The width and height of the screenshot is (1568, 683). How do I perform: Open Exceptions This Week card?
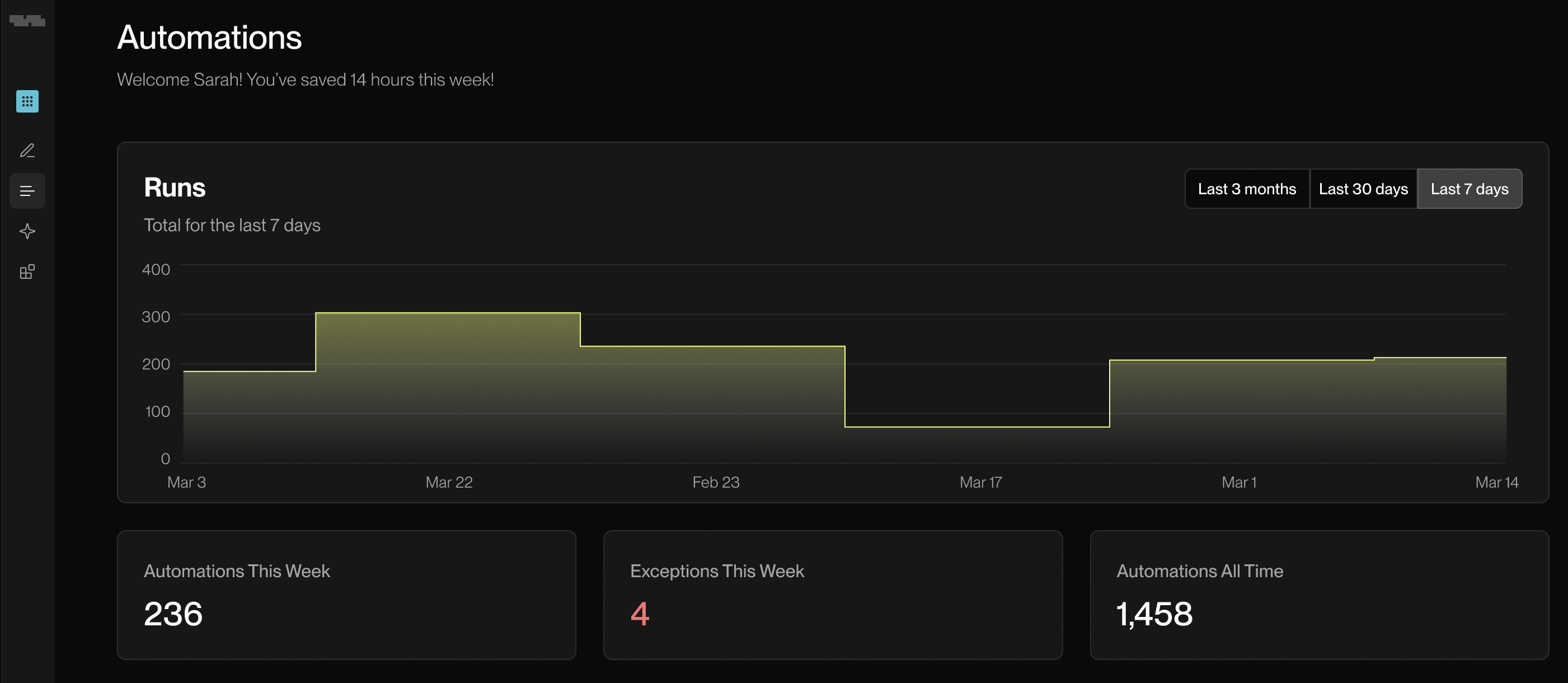coord(832,594)
